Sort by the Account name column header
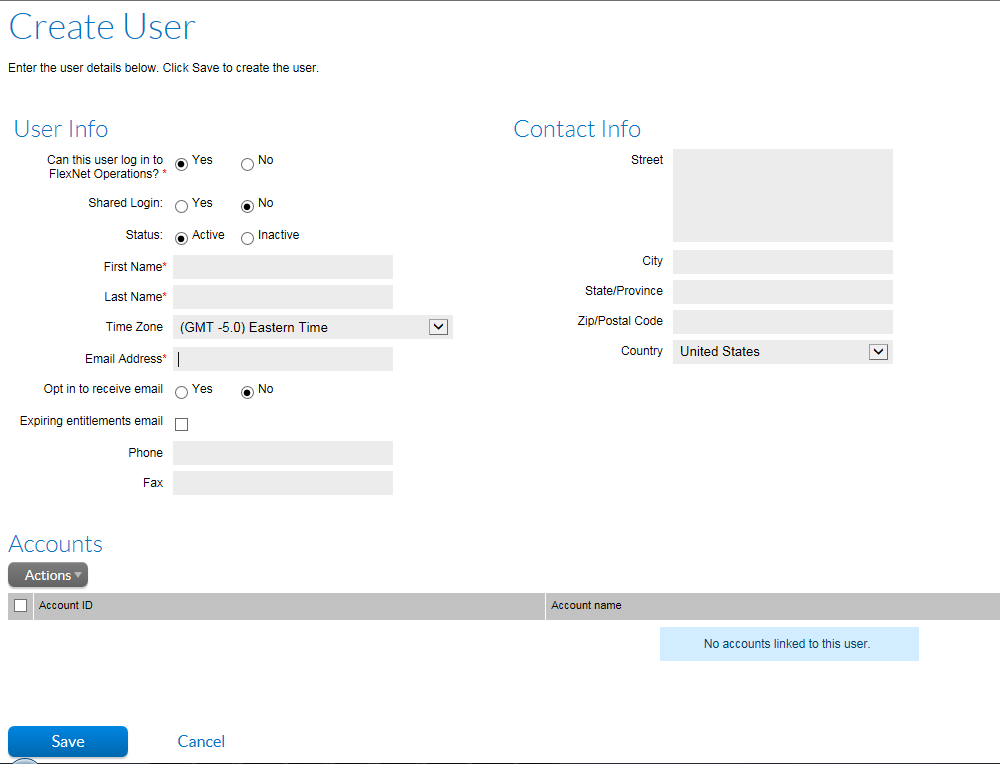Screen dimensions: 1000x764 pos(586,605)
